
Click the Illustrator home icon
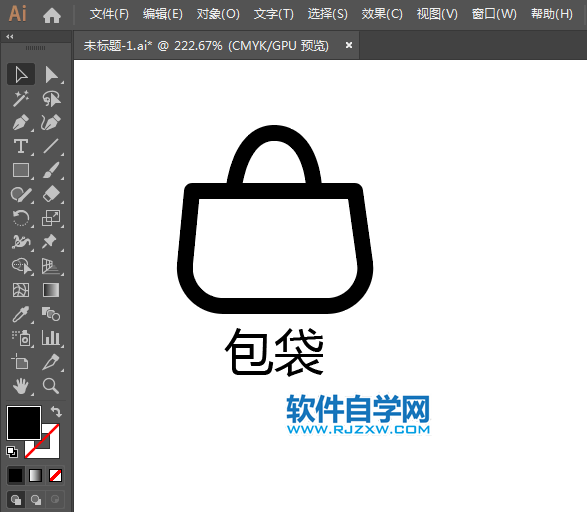pos(52,15)
